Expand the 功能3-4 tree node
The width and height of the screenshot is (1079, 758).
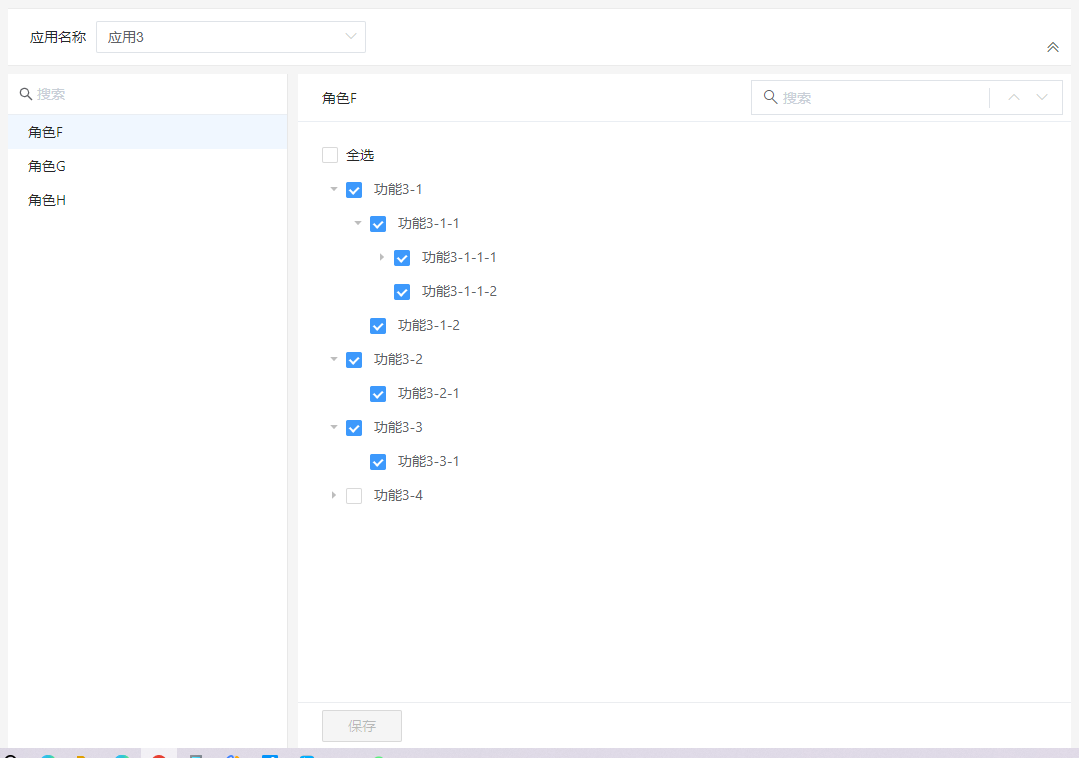(334, 495)
